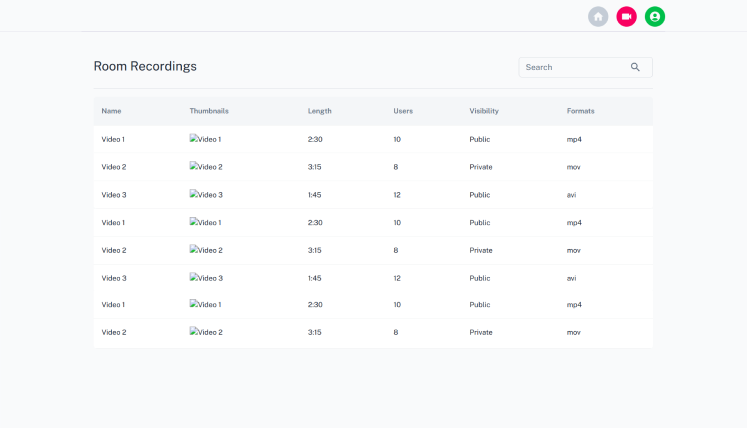Open the Video 3 thumbnail in the third row
Image resolution: width=747 pixels, height=428 pixels.
206,194
